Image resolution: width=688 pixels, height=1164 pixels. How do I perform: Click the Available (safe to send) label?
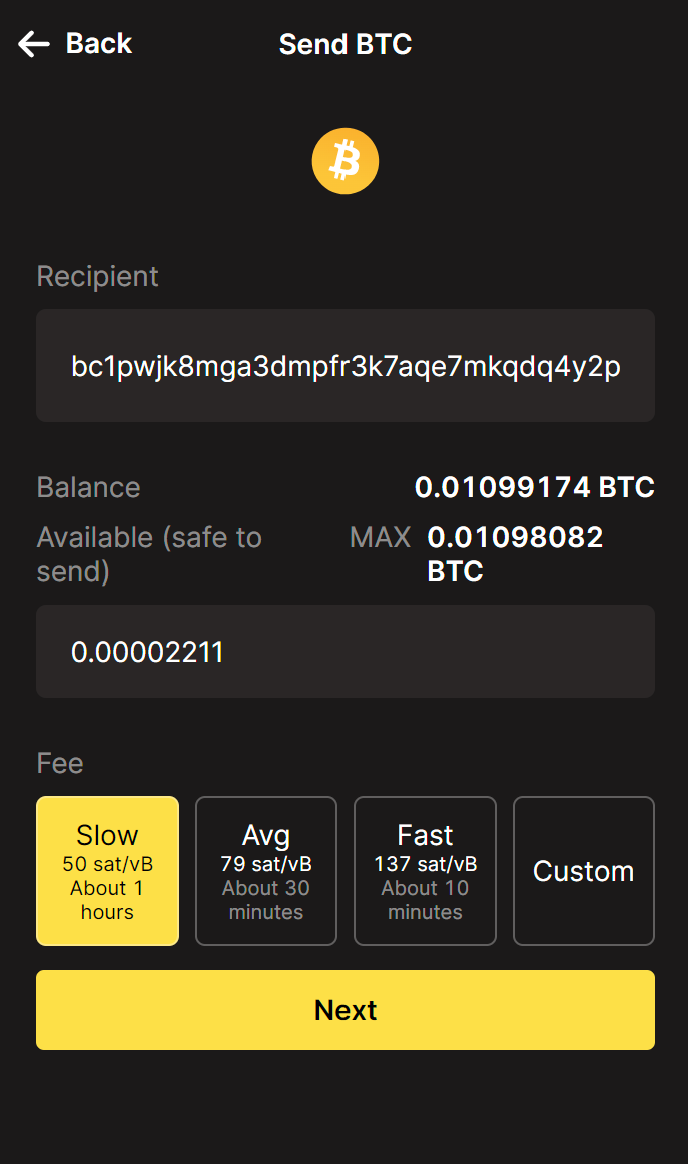[x=148, y=553]
